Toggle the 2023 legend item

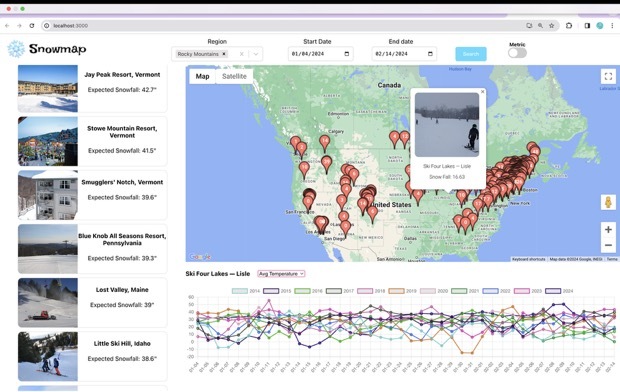point(527,291)
